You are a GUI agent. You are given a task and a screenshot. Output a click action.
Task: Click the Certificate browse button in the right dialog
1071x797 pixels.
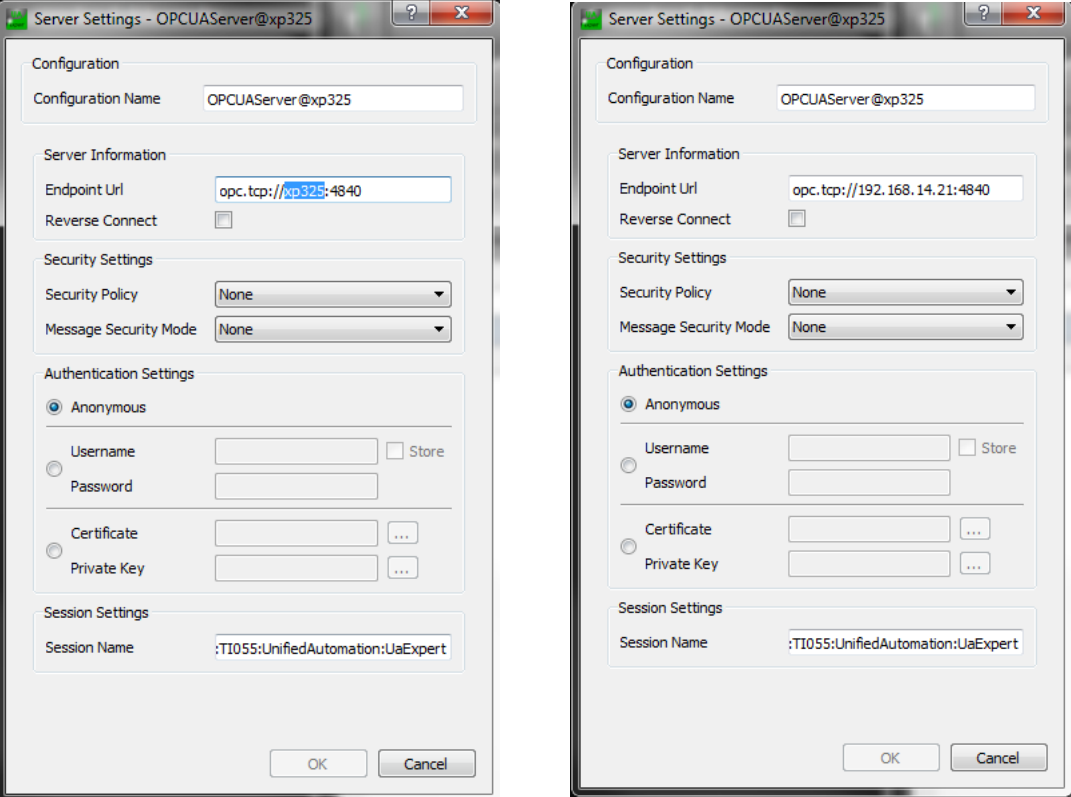coord(975,529)
